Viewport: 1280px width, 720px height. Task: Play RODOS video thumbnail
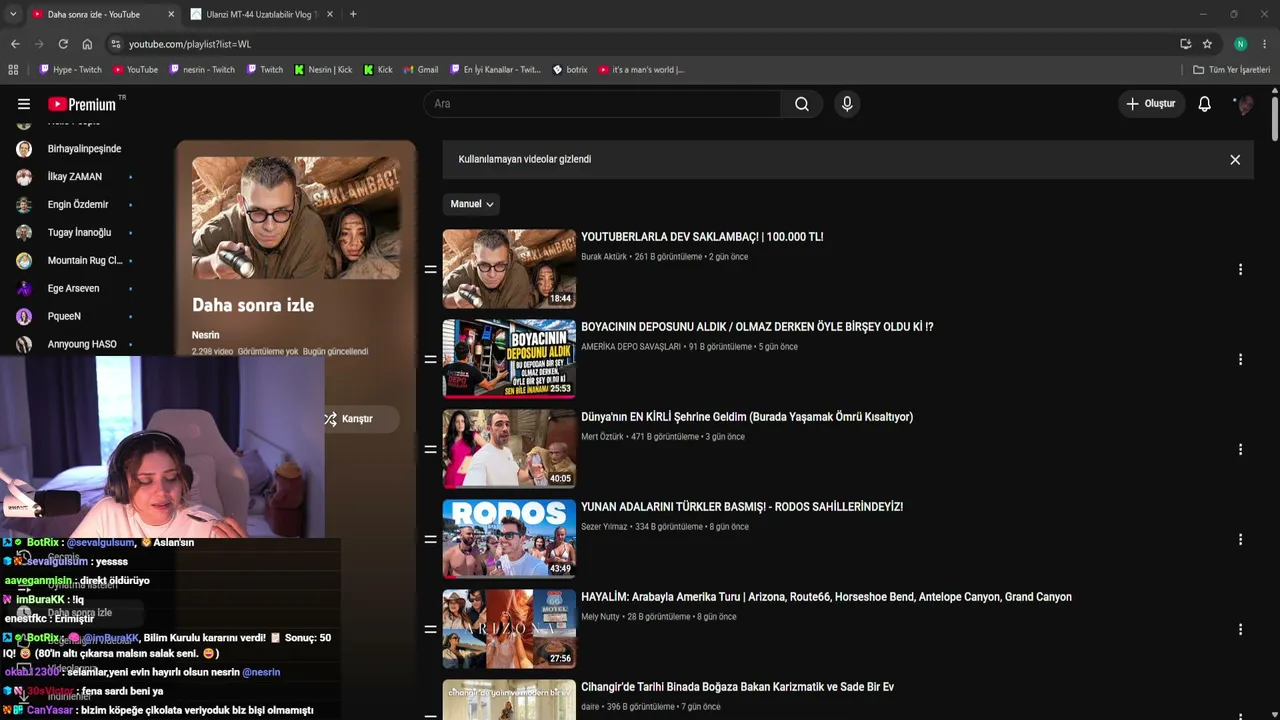point(509,539)
